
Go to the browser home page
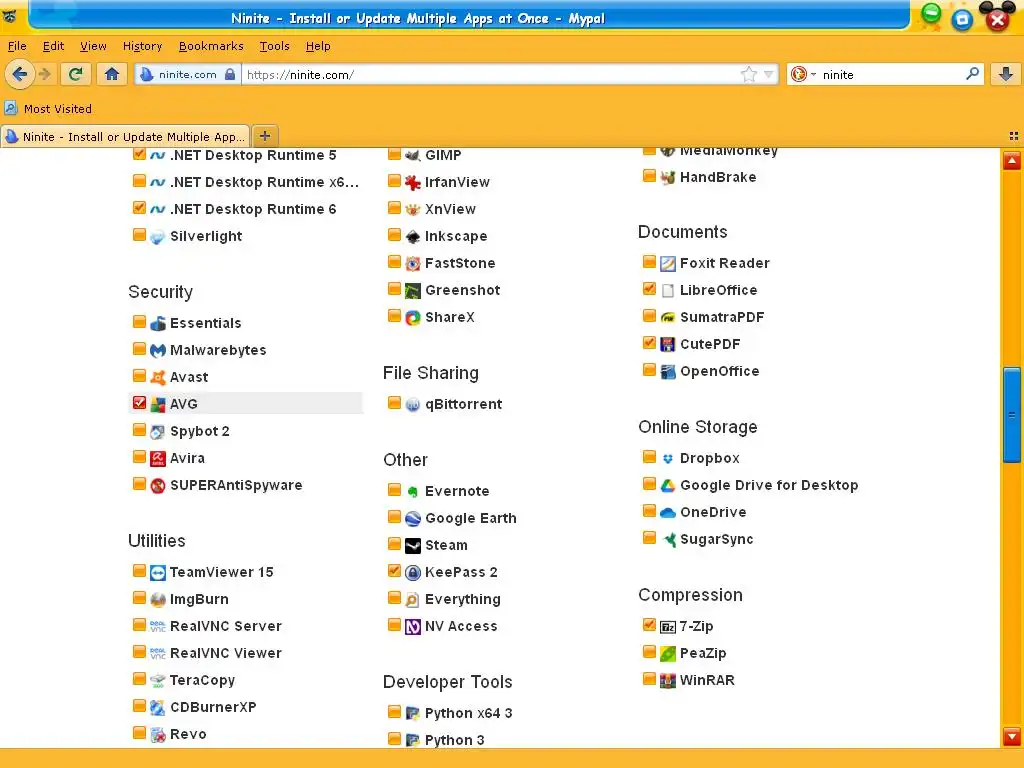[112, 74]
